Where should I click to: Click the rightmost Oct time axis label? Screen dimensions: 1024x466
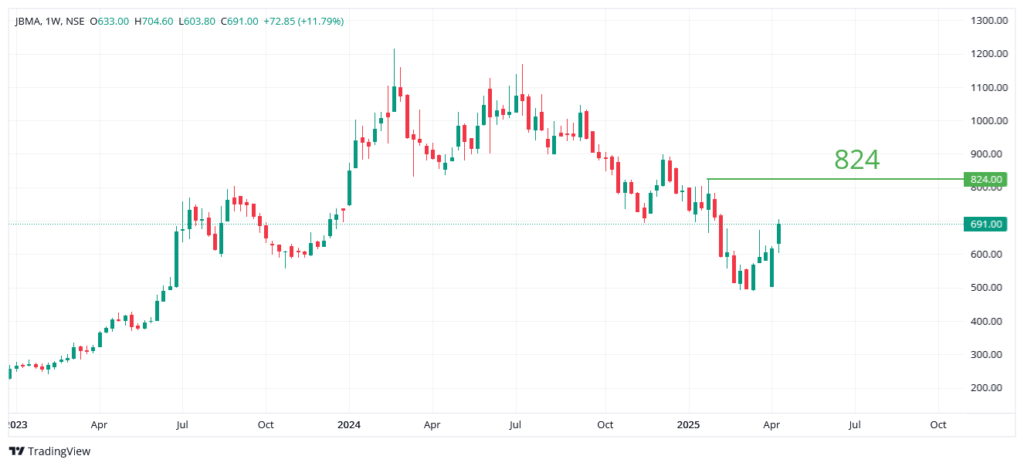click(x=938, y=423)
